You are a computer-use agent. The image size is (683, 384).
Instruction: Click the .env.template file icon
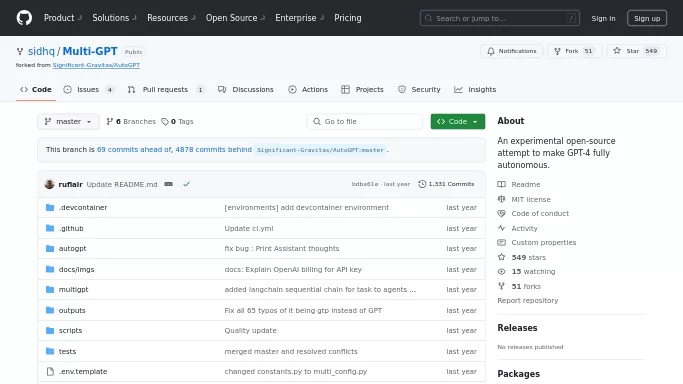pyautogui.click(x=50, y=371)
